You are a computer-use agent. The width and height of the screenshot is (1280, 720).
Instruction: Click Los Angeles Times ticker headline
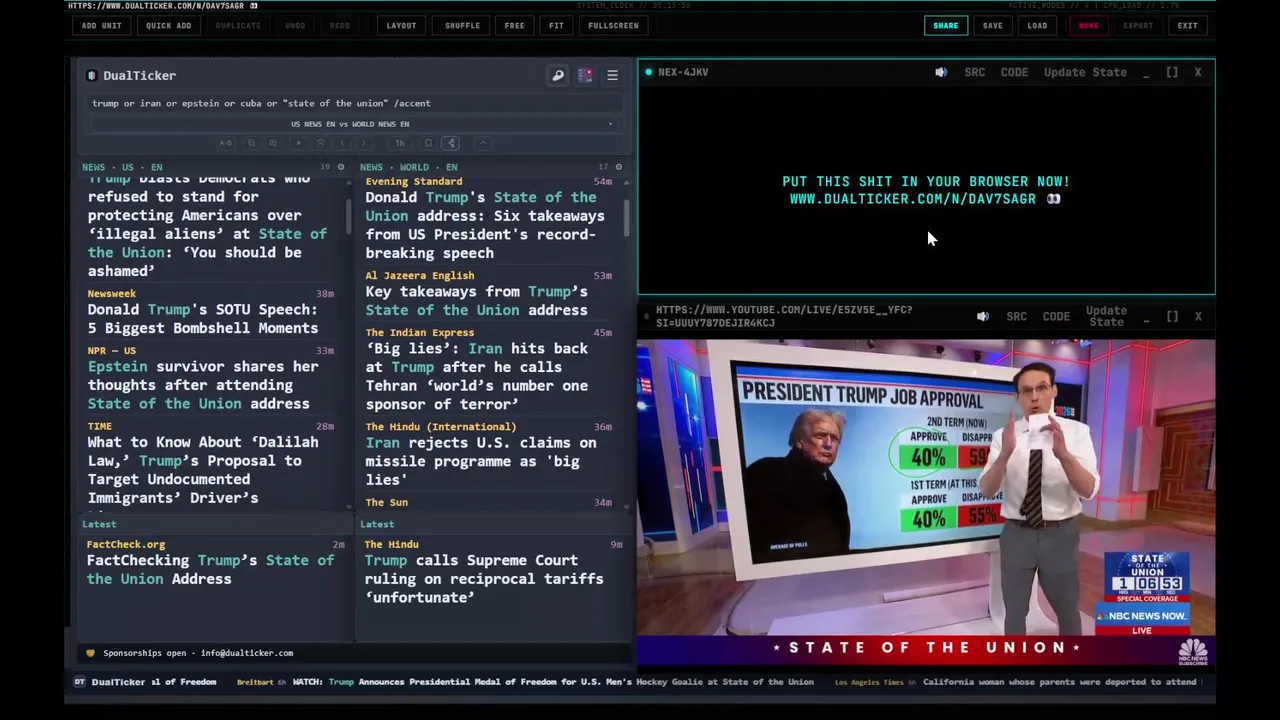[x=1060, y=682]
